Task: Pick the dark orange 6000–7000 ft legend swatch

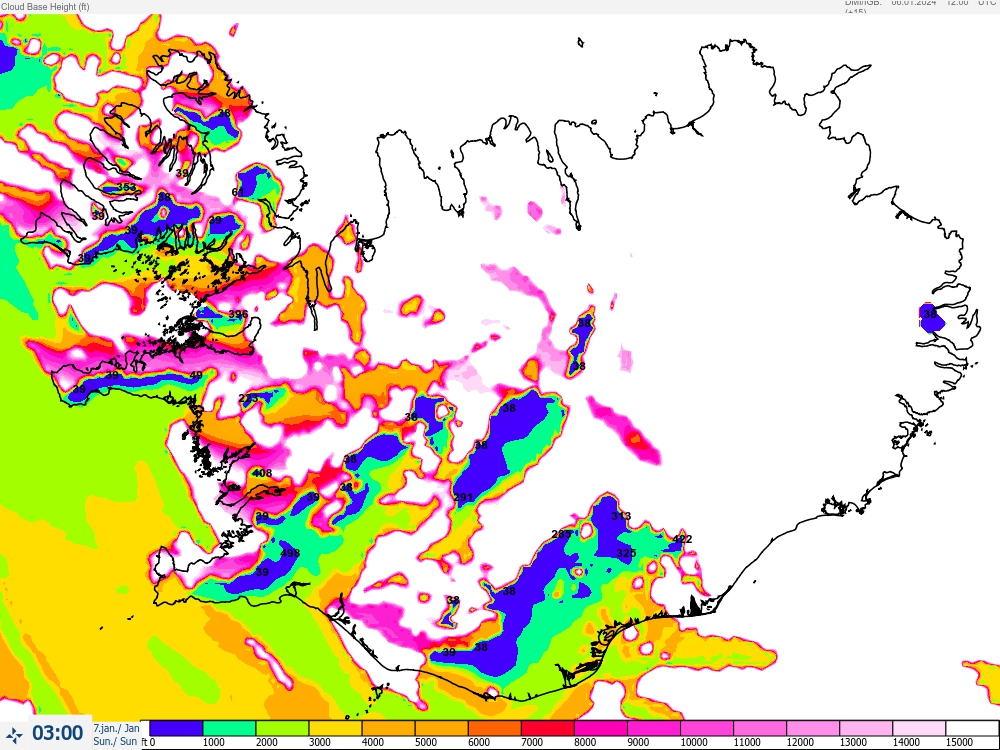Action: (494, 728)
